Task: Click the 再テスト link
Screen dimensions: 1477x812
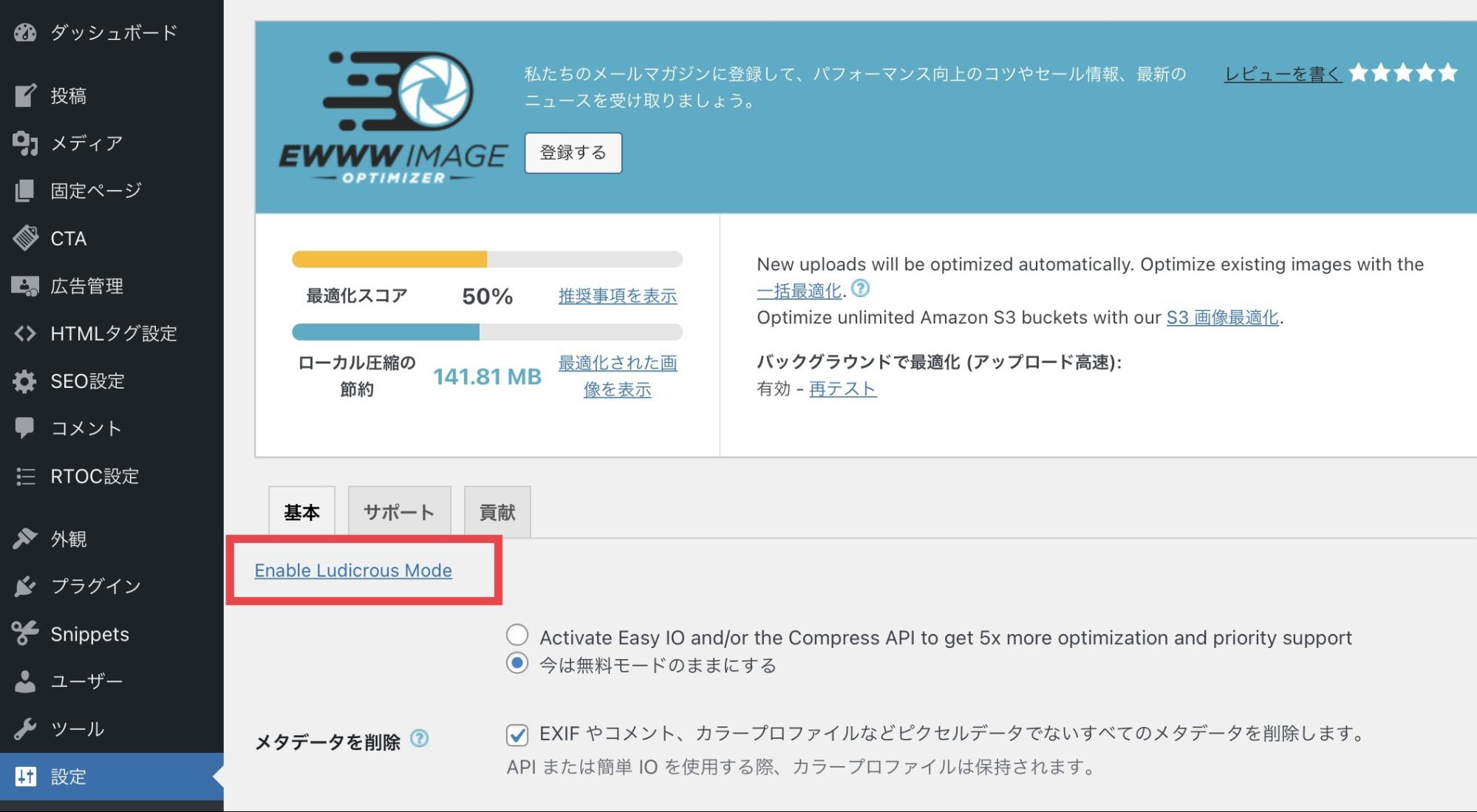Action: coord(843,389)
